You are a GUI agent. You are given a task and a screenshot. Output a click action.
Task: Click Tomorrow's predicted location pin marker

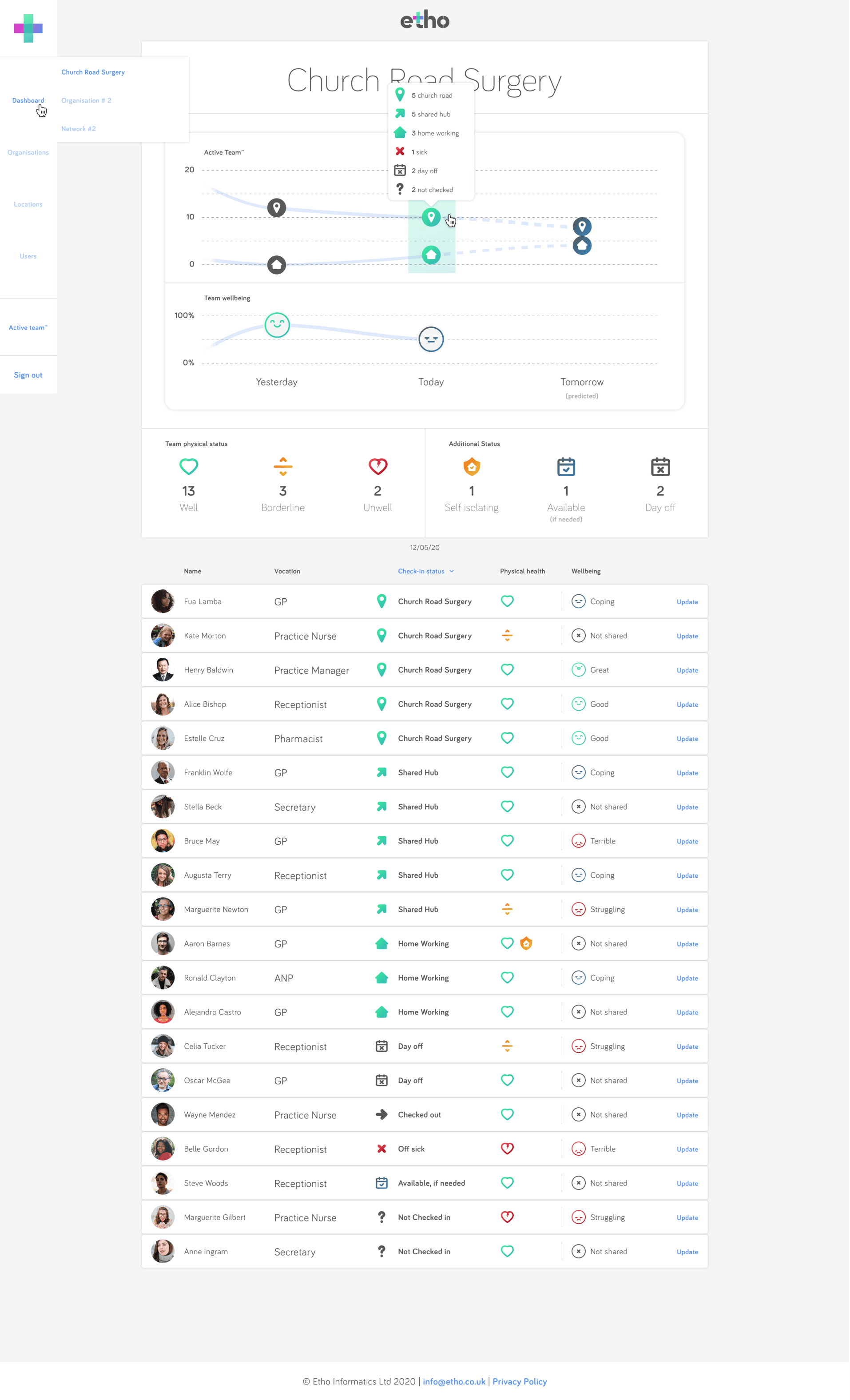click(582, 227)
